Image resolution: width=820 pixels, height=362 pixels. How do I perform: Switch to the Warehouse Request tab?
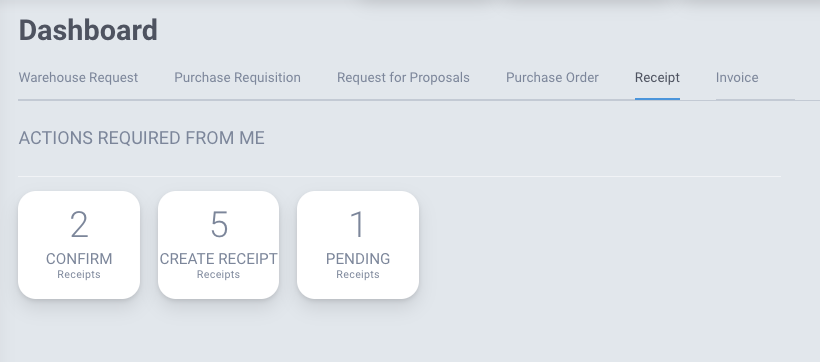pyautogui.click(x=78, y=77)
